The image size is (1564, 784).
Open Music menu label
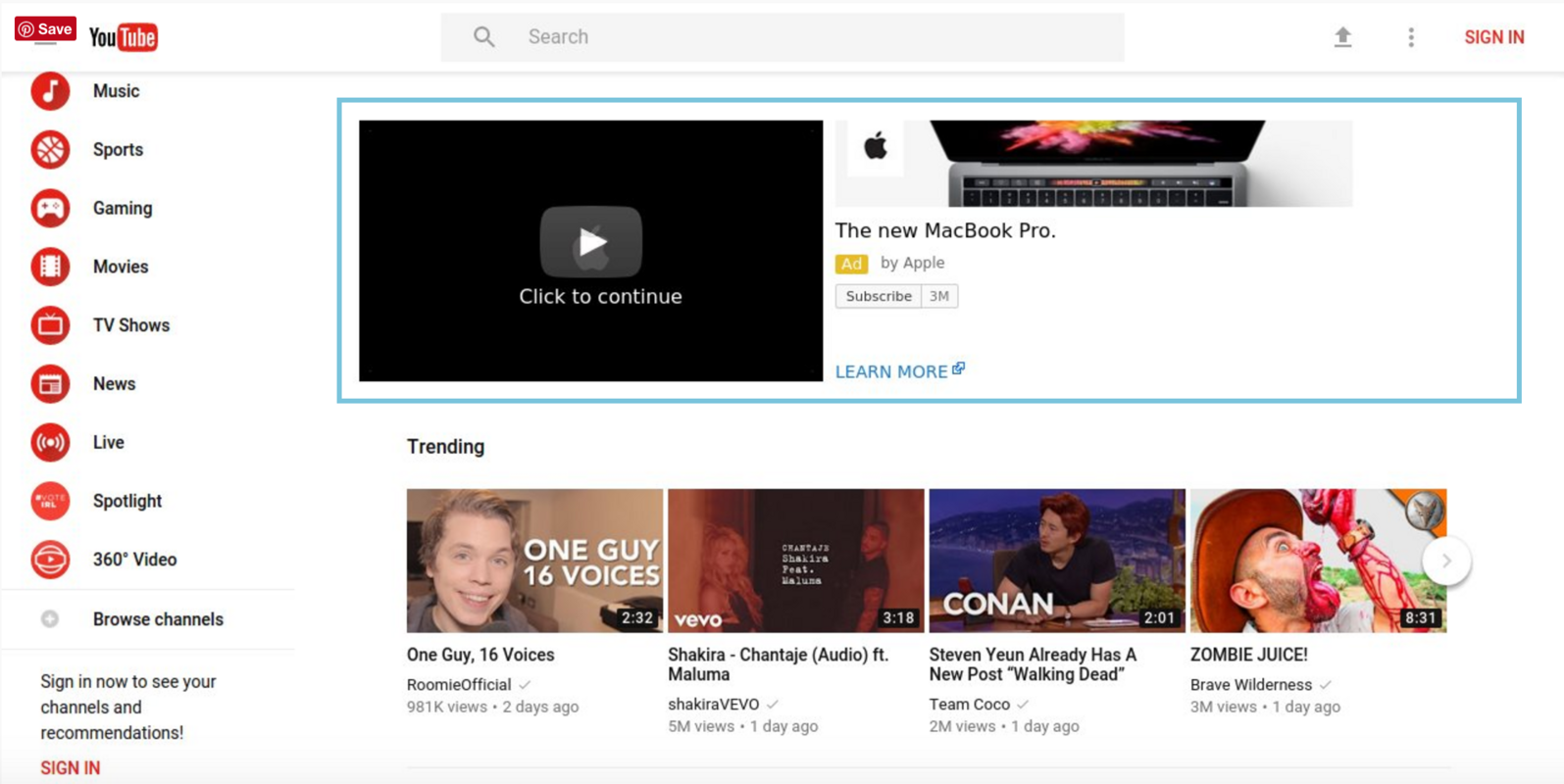click(116, 91)
